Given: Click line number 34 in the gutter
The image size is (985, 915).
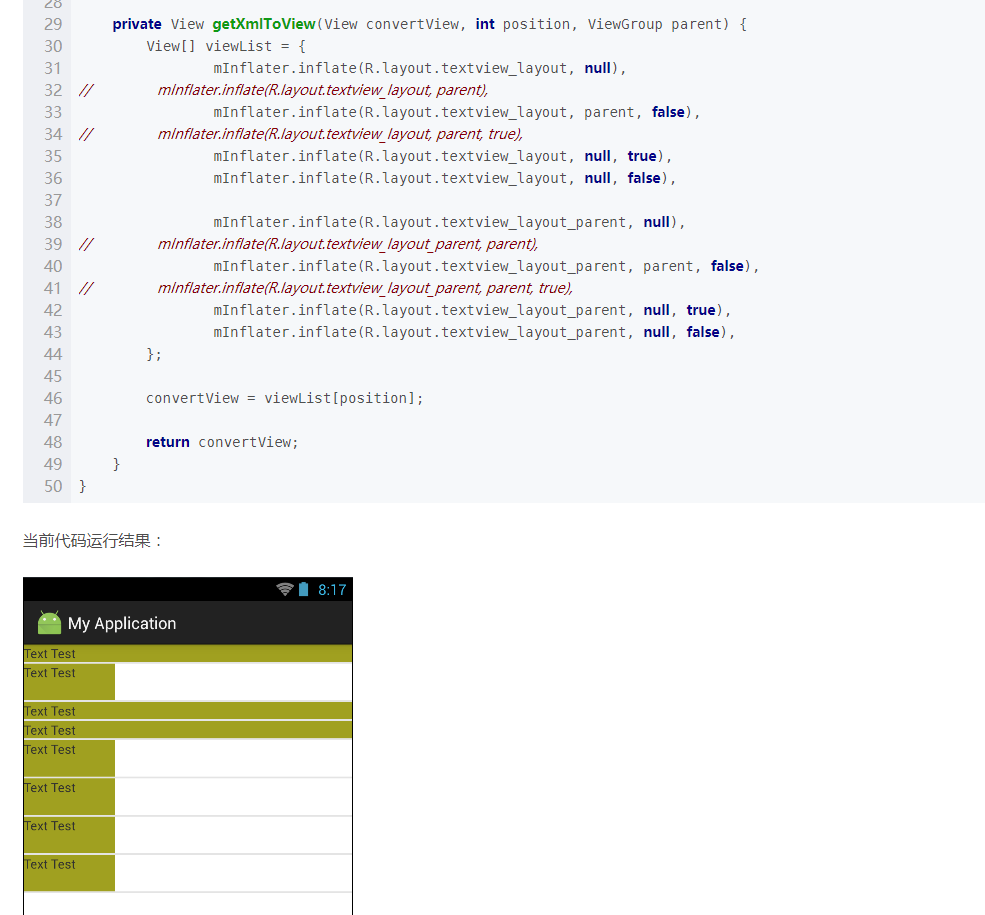Looking at the screenshot, I should click(53, 134).
